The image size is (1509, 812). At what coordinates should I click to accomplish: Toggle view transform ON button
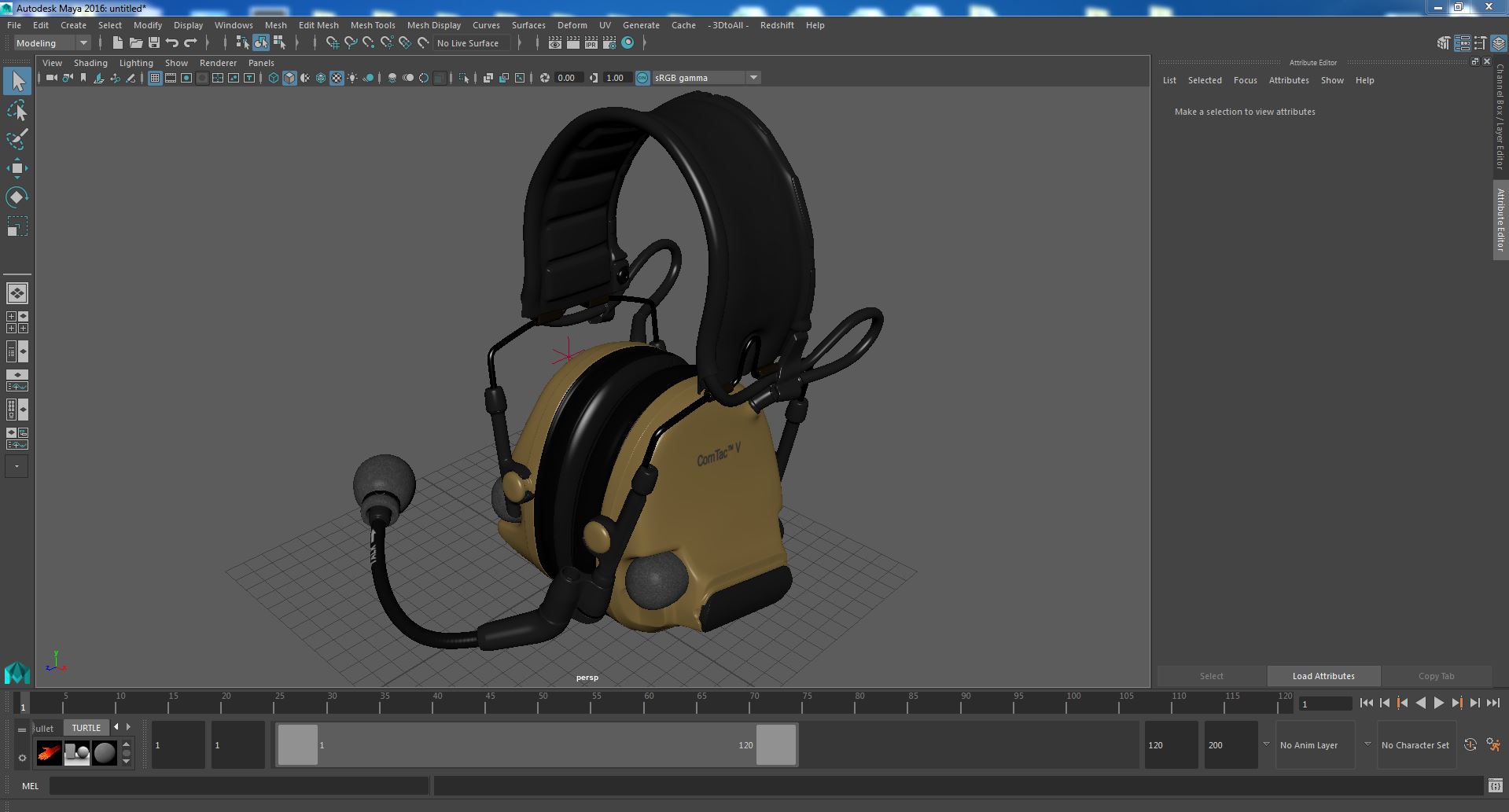[x=642, y=78]
